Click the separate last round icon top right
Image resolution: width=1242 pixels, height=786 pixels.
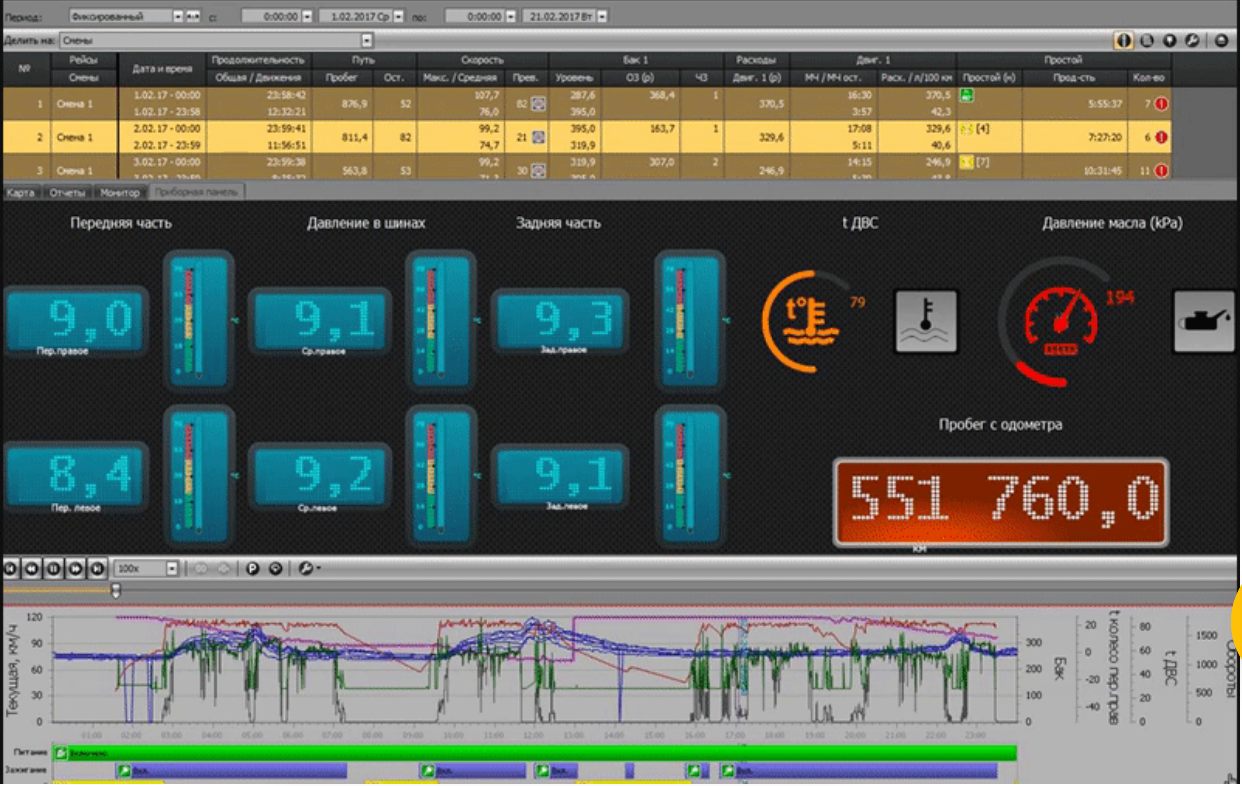[x=1221, y=41]
